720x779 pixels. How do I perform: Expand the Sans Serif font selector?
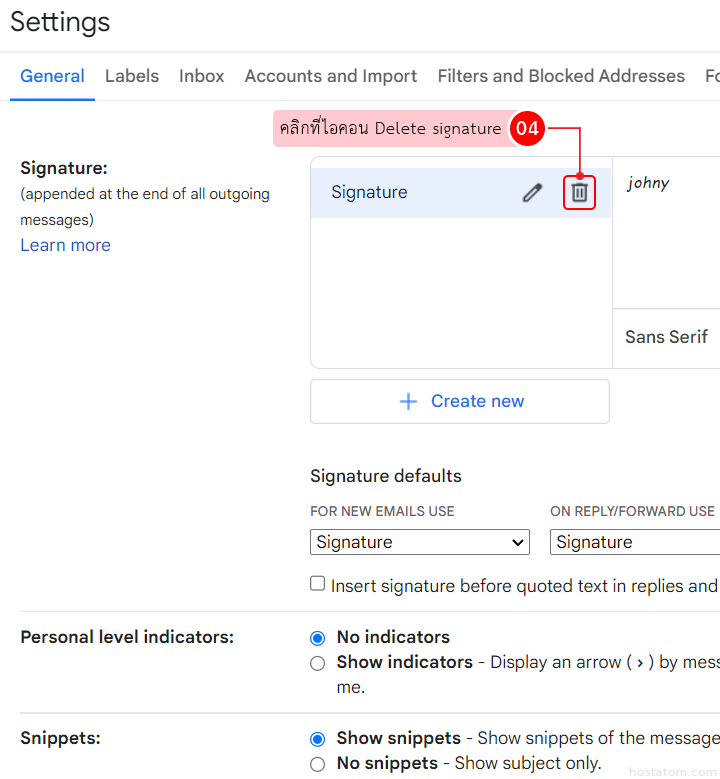666,337
